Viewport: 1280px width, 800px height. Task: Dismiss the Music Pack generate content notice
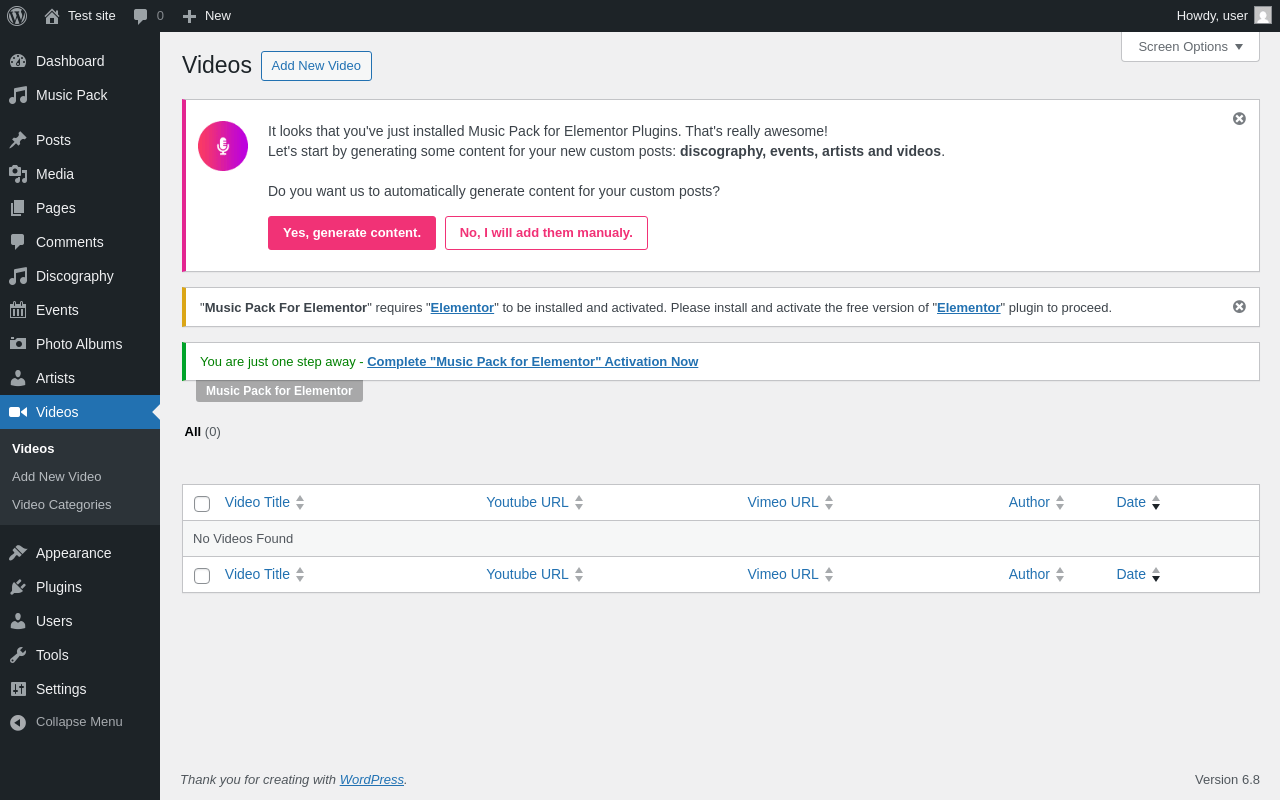1239,119
